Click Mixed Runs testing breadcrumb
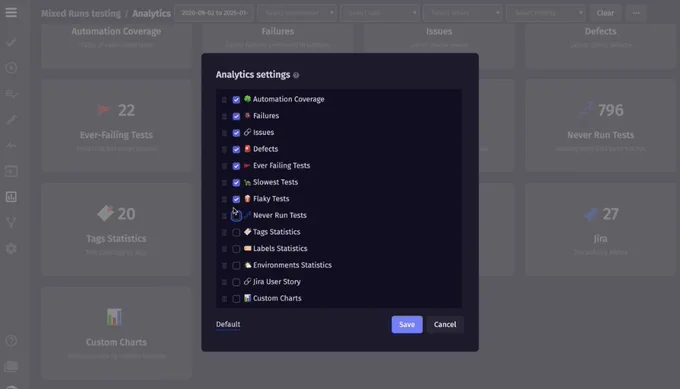This screenshot has height=389, width=680. [81, 13]
